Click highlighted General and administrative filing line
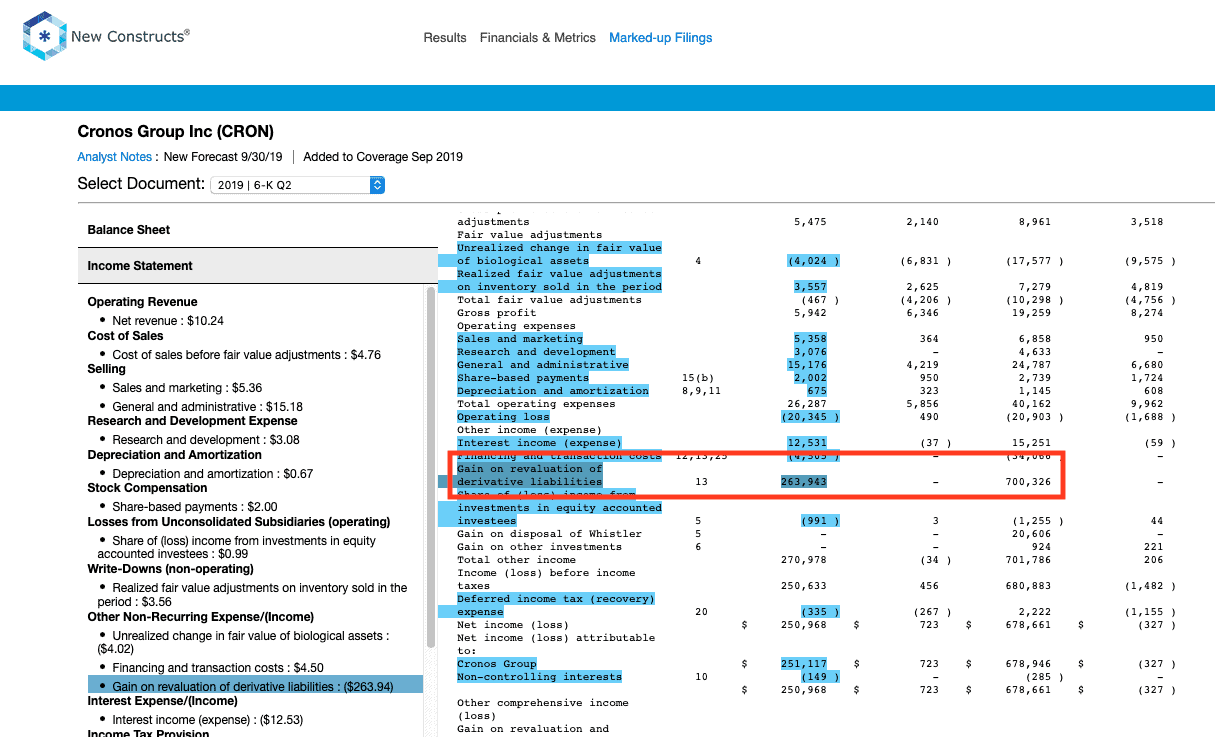This screenshot has width=1215, height=737. (543, 365)
